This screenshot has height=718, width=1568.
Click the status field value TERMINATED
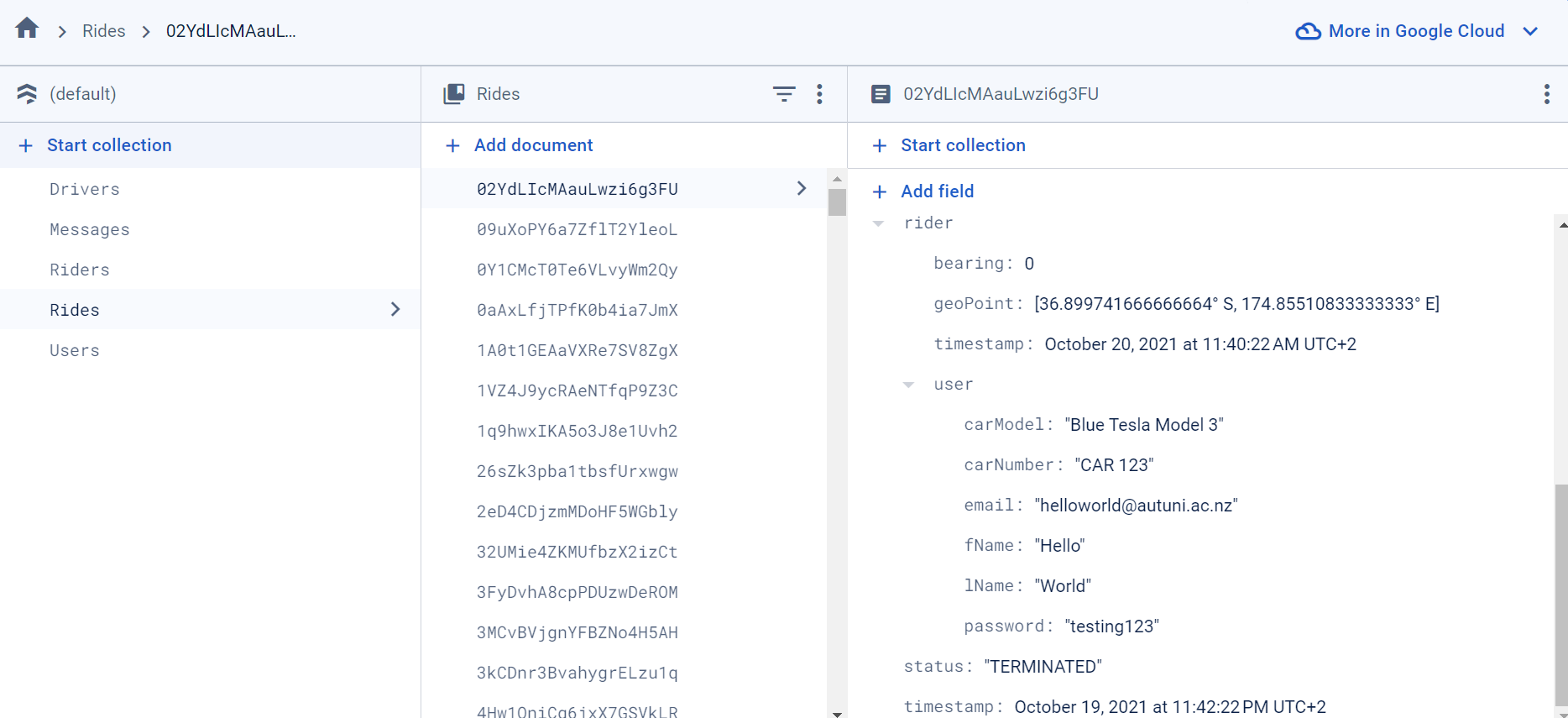(1043, 667)
